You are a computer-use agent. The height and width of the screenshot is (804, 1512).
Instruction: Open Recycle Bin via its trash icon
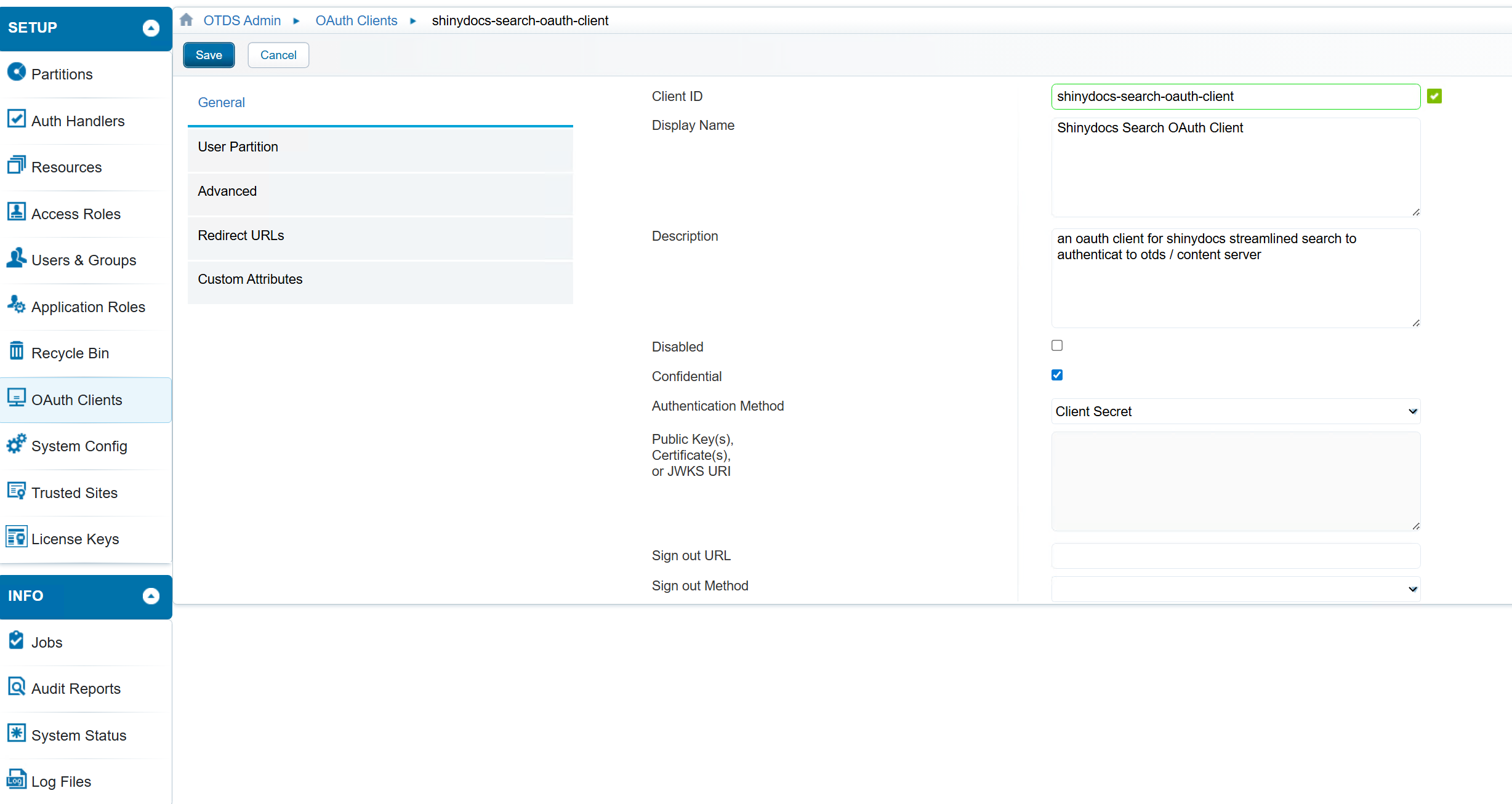16,352
